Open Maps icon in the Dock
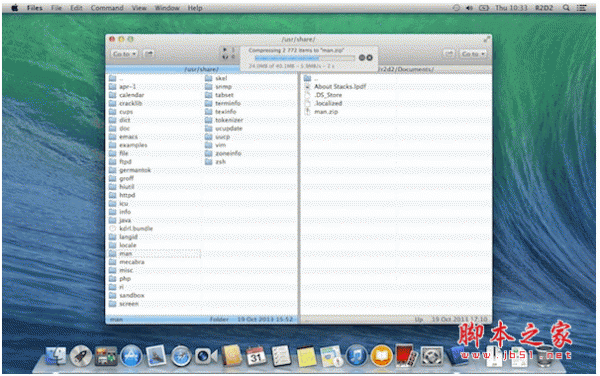This screenshot has width=600, height=376. coord(331,356)
